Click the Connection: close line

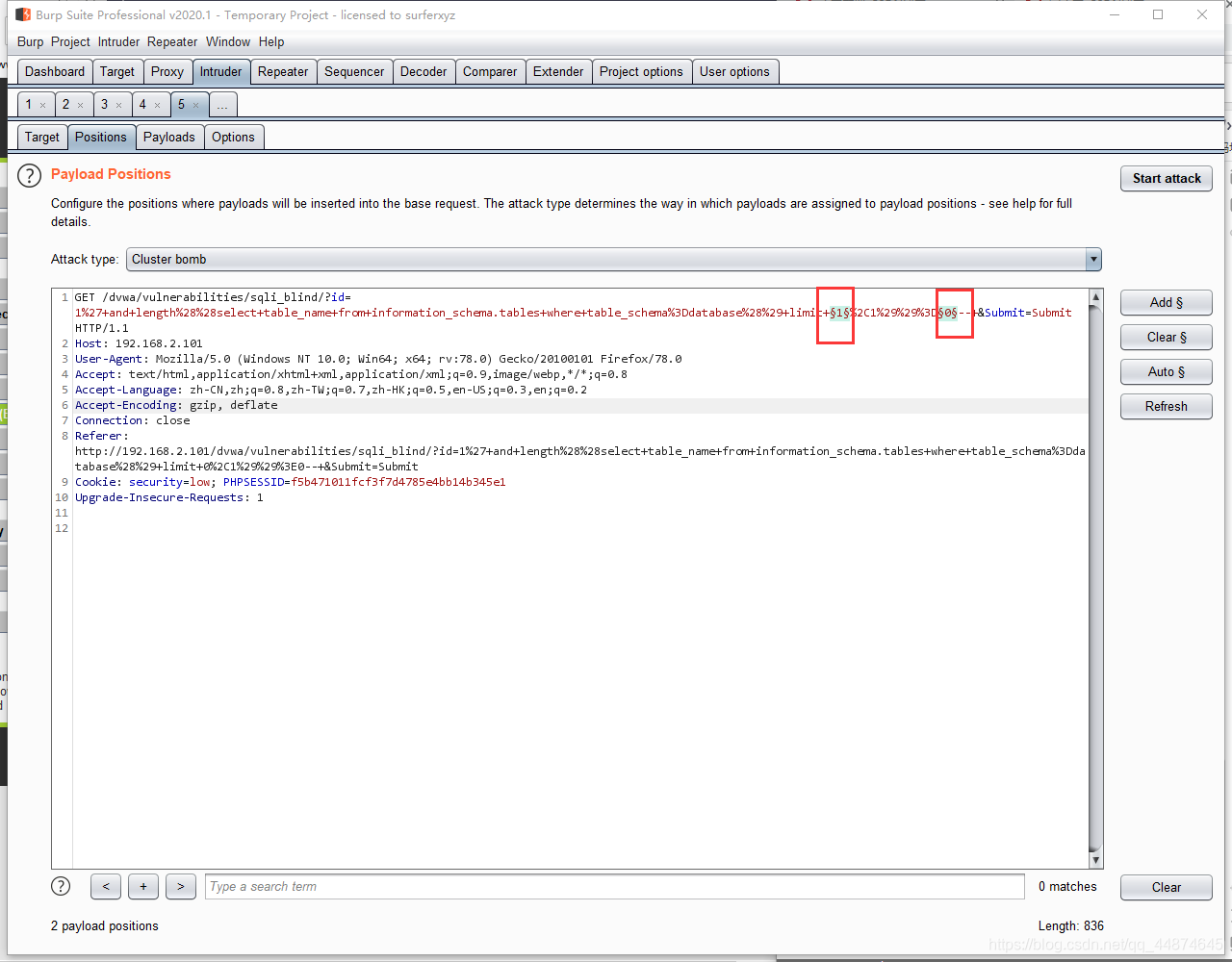click(x=133, y=420)
